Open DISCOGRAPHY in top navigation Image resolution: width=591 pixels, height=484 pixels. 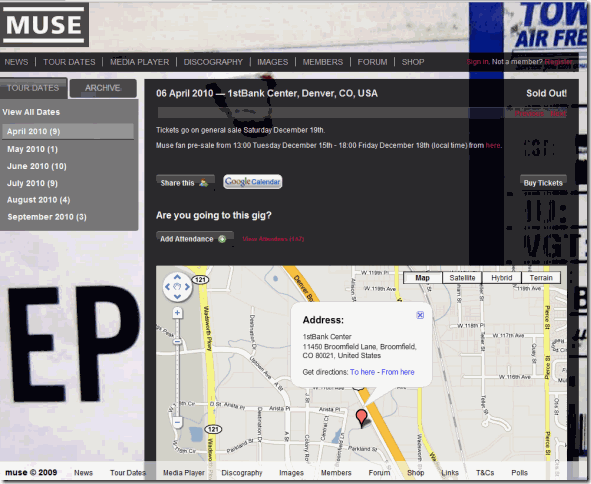click(x=213, y=62)
